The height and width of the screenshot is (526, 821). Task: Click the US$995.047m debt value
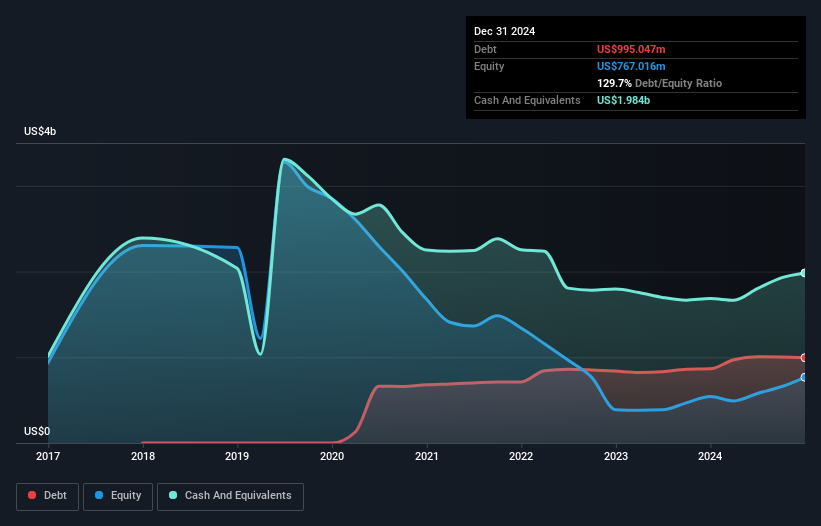pos(631,49)
